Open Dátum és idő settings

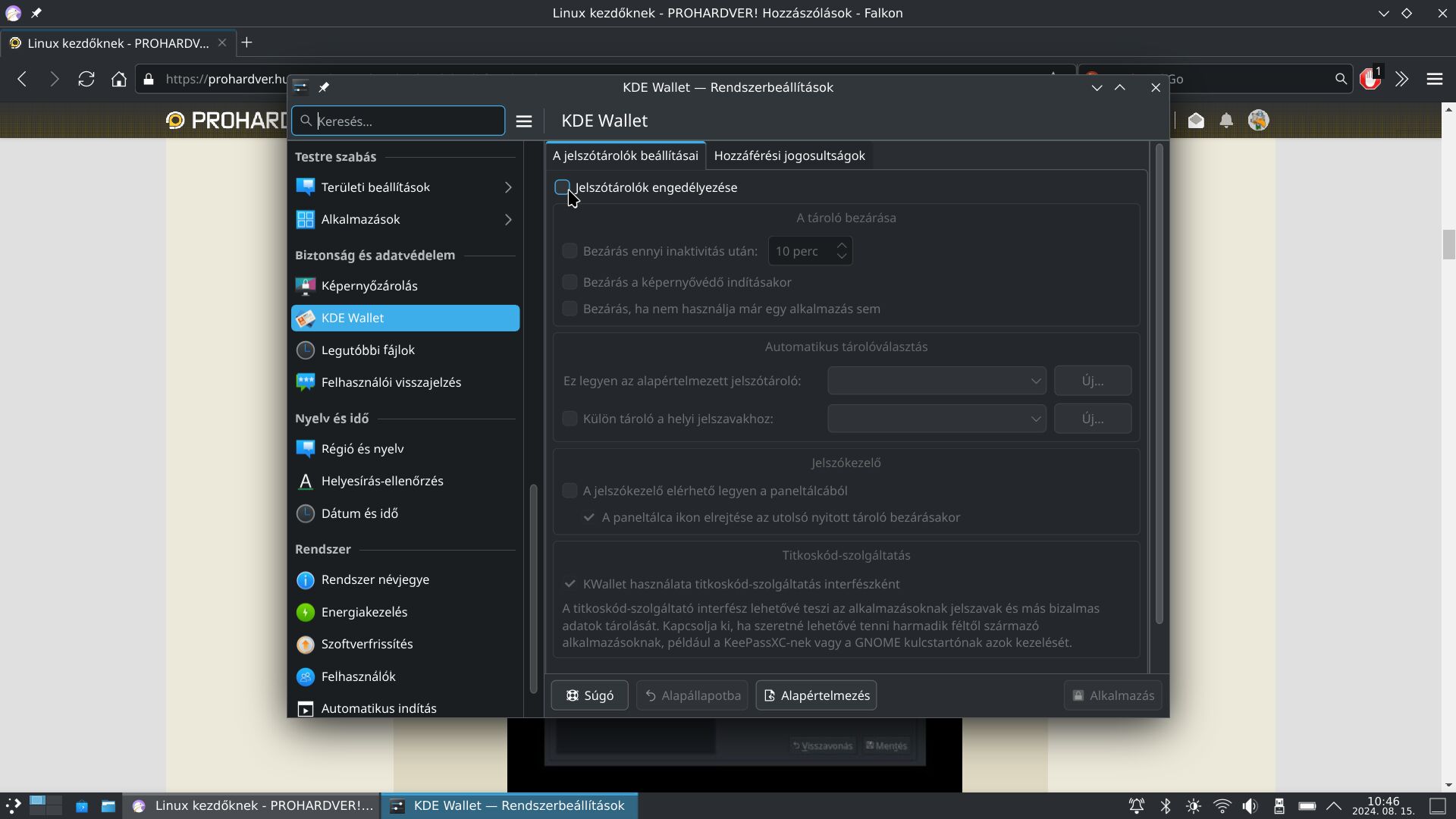point(405,513)
